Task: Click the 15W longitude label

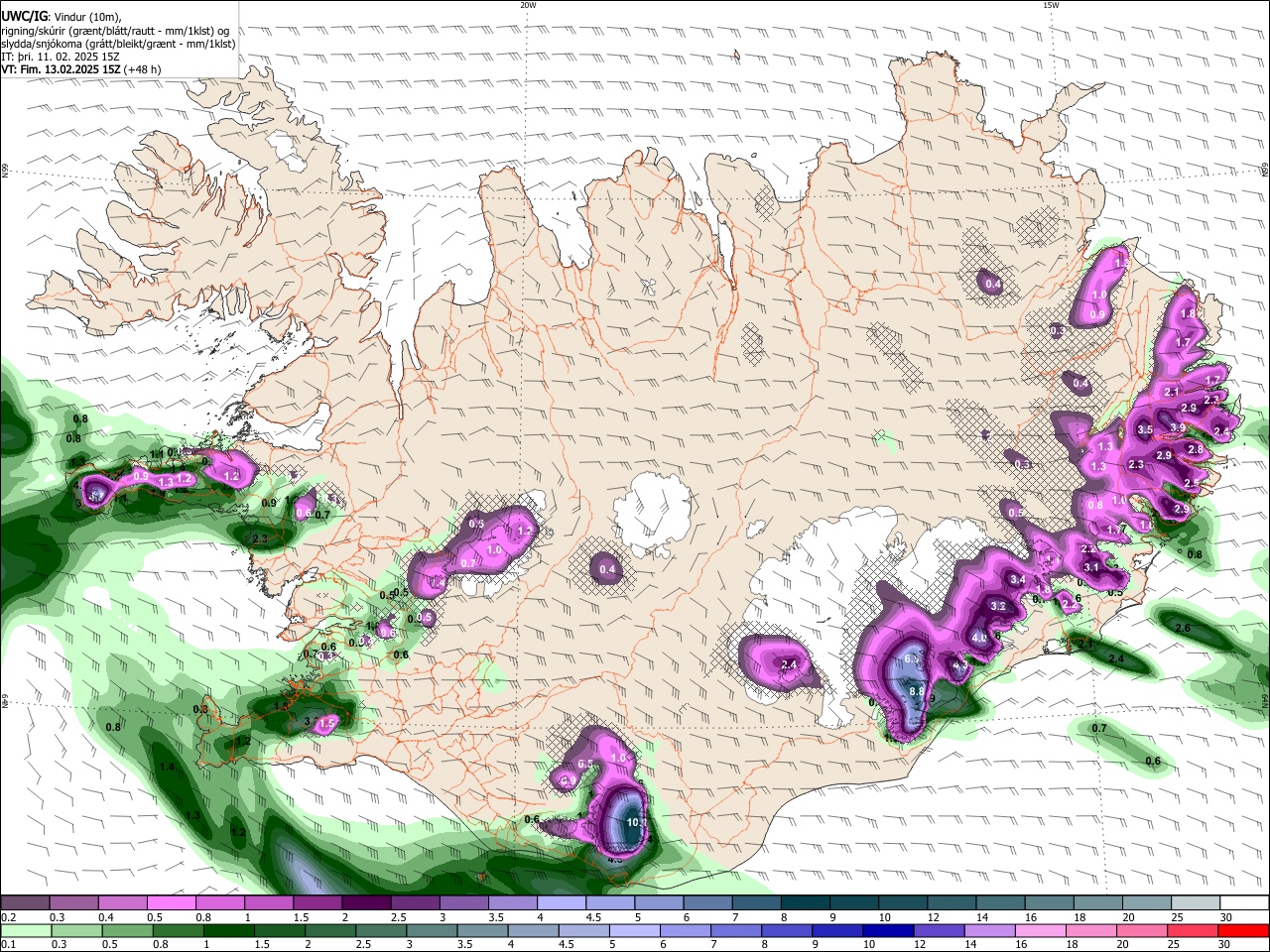Action: (1051, 5)
